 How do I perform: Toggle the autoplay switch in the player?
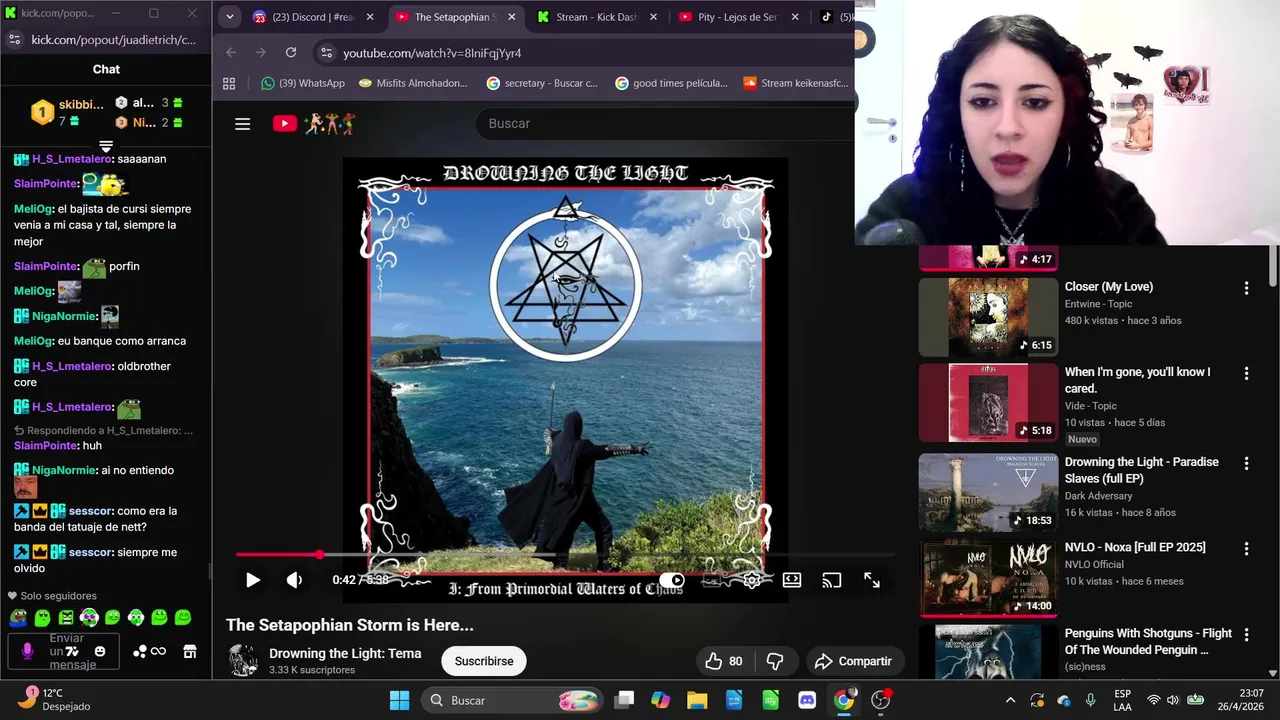672,580
